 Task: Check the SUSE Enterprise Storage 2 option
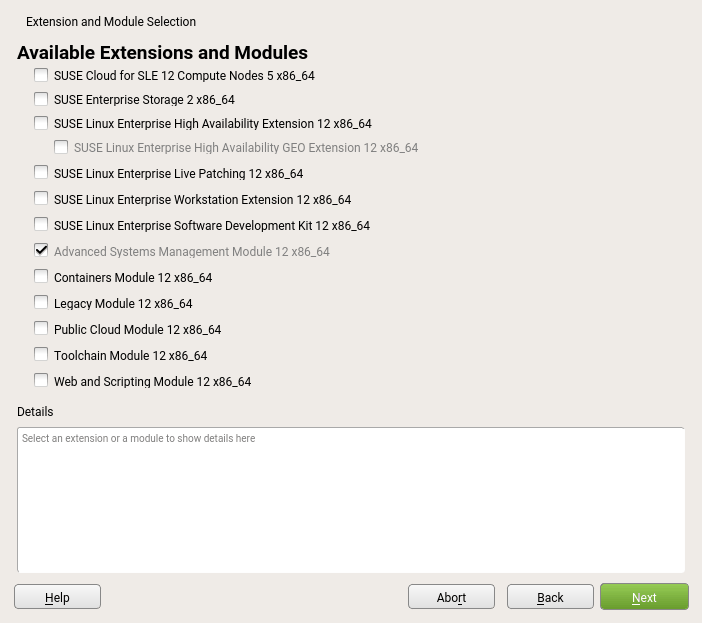pos(41,99)
